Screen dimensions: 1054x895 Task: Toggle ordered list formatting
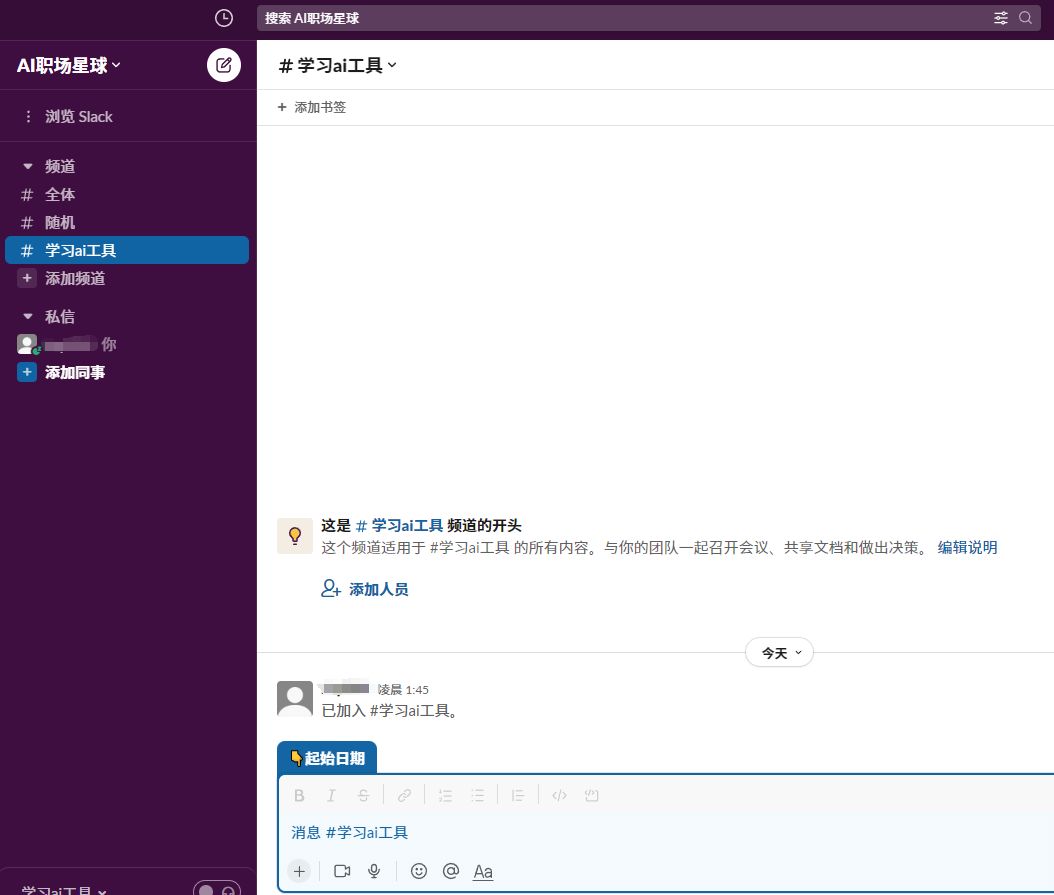[445, 794]
